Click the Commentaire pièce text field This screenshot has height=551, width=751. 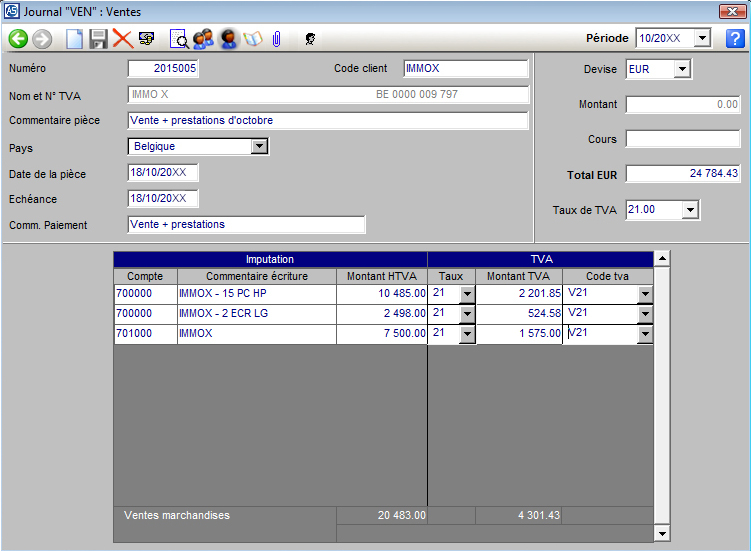(327, 121)
